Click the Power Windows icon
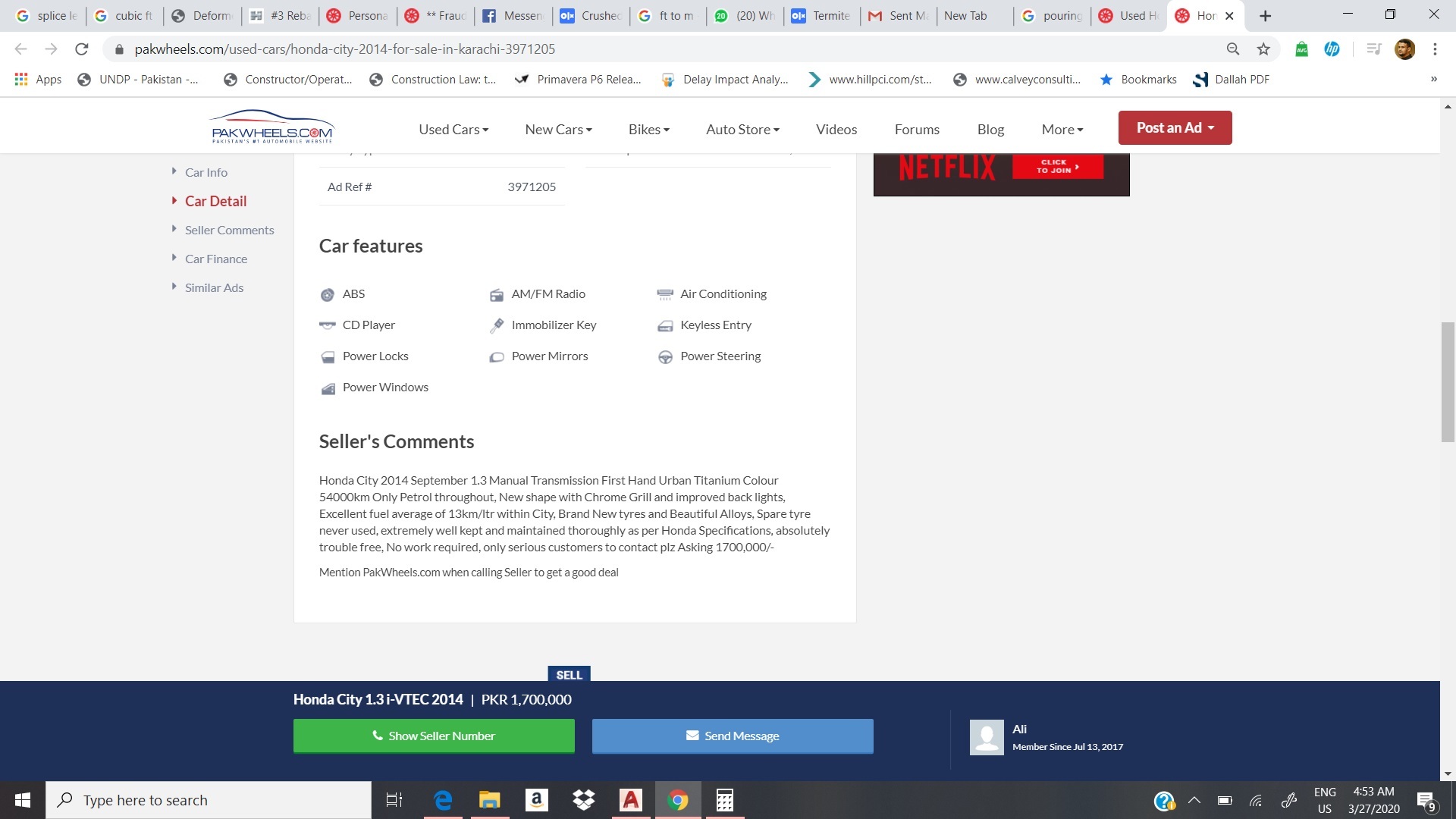 point(328,388)
